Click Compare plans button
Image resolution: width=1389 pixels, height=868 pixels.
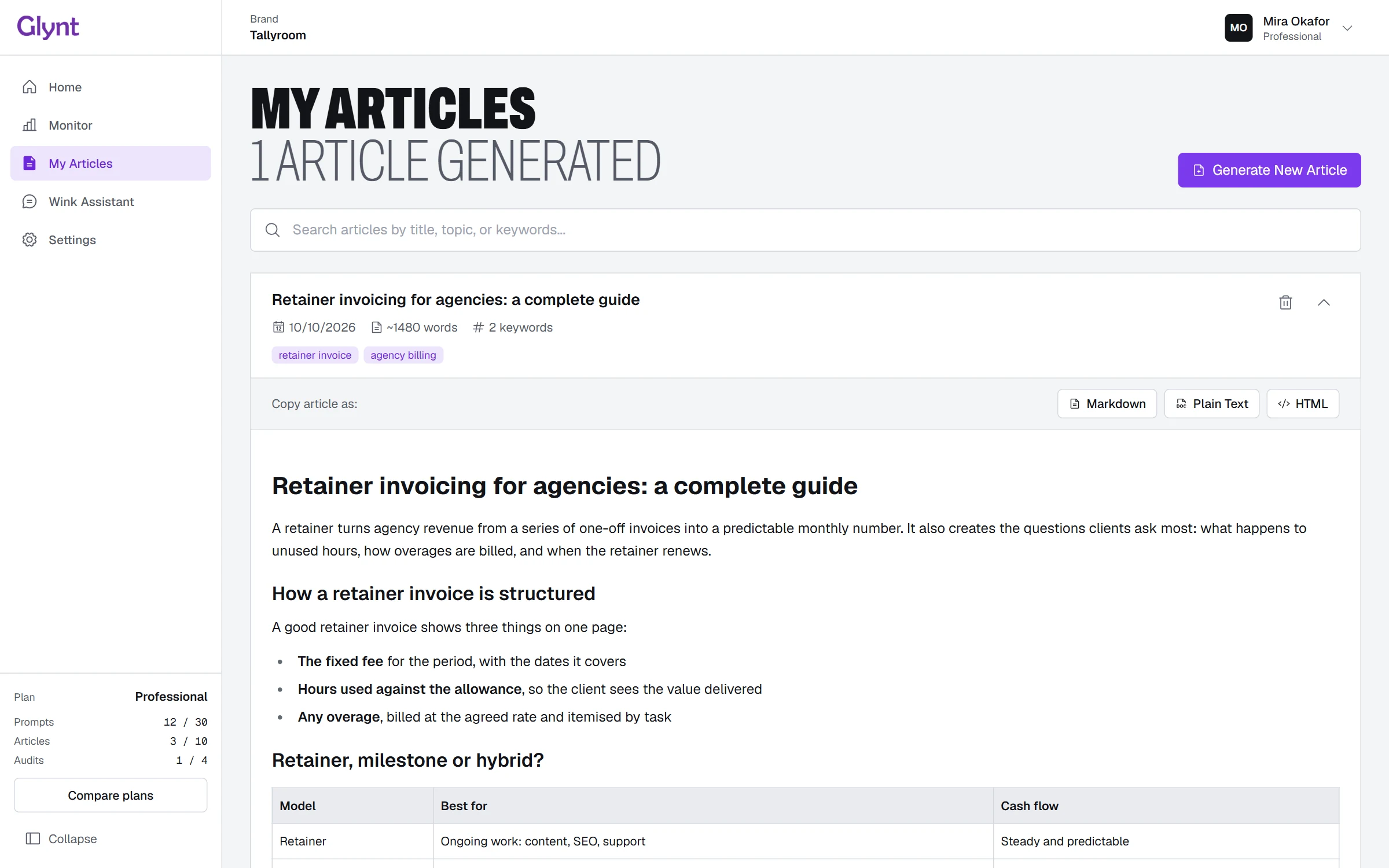(x=111, y=795)
